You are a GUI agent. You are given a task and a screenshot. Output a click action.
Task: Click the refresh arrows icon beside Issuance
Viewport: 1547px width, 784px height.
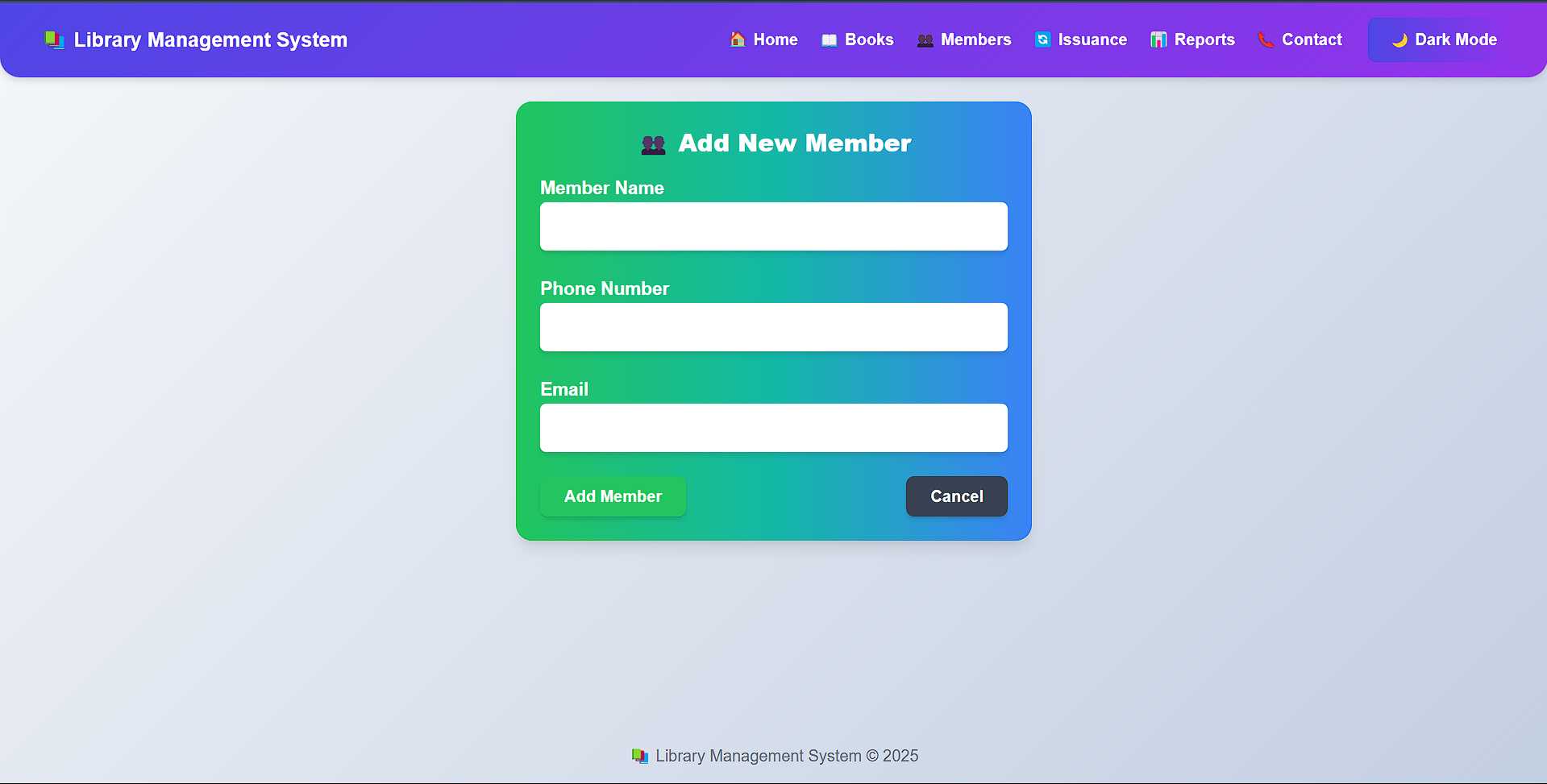pyautogui.click(x=1042, y=39)
